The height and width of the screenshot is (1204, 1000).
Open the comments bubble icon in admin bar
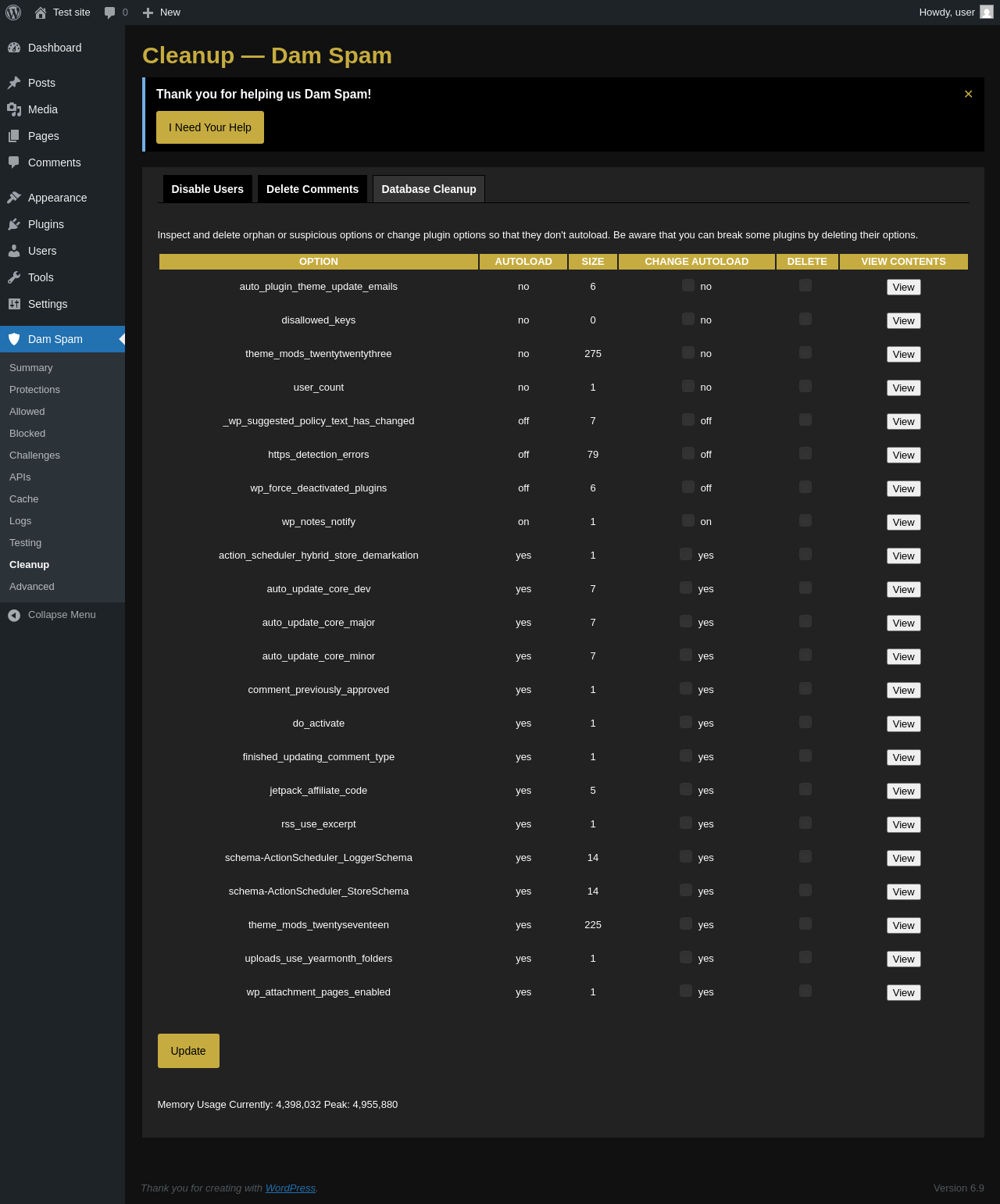(109, 13)
